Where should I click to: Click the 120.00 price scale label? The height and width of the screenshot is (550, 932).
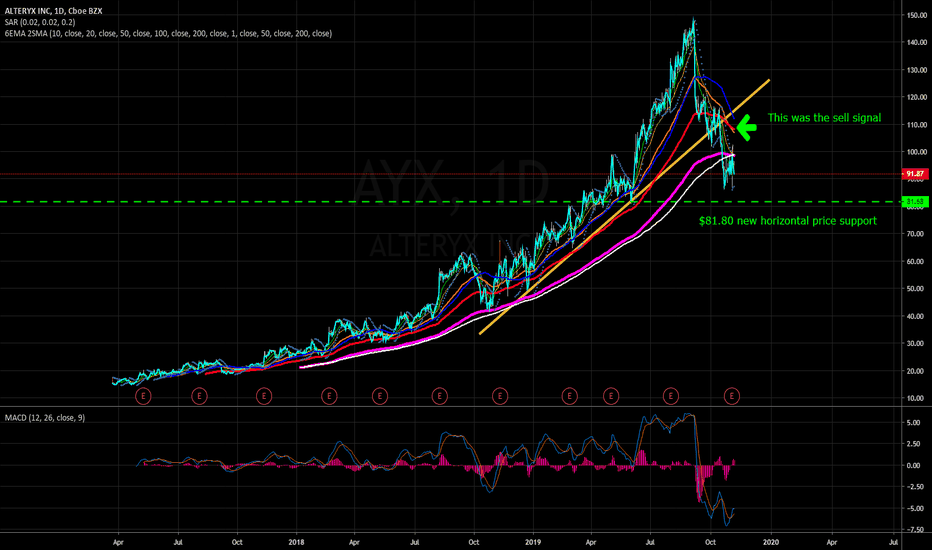click(x=917, y=98)
